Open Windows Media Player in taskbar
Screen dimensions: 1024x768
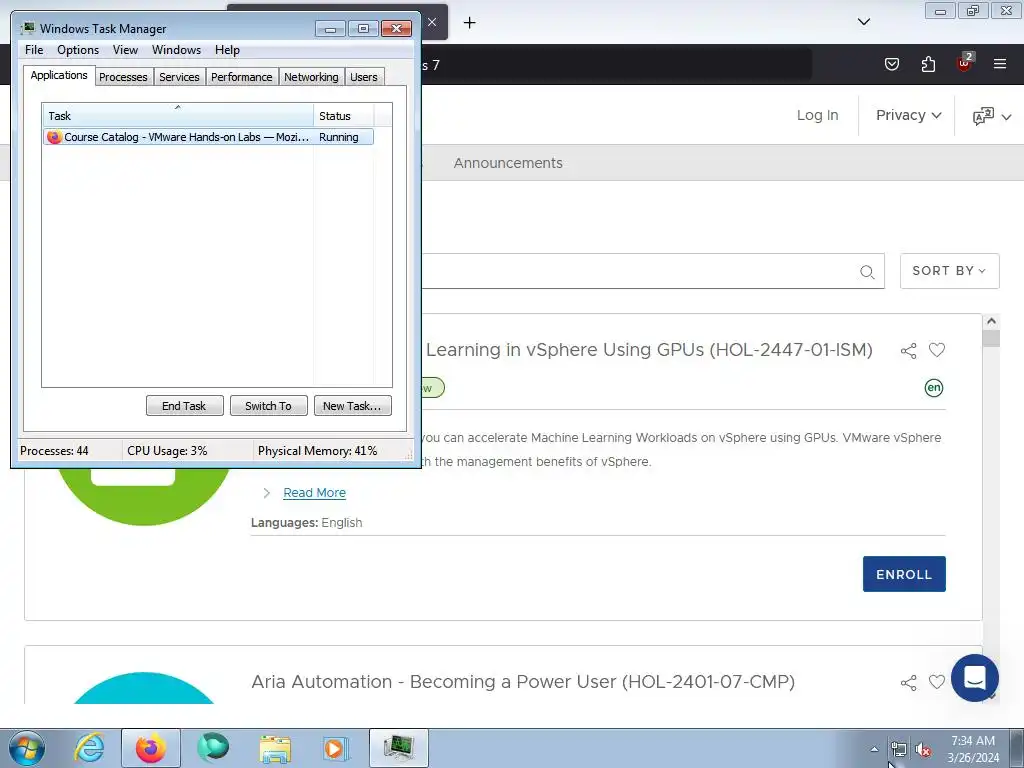[337, 748]
